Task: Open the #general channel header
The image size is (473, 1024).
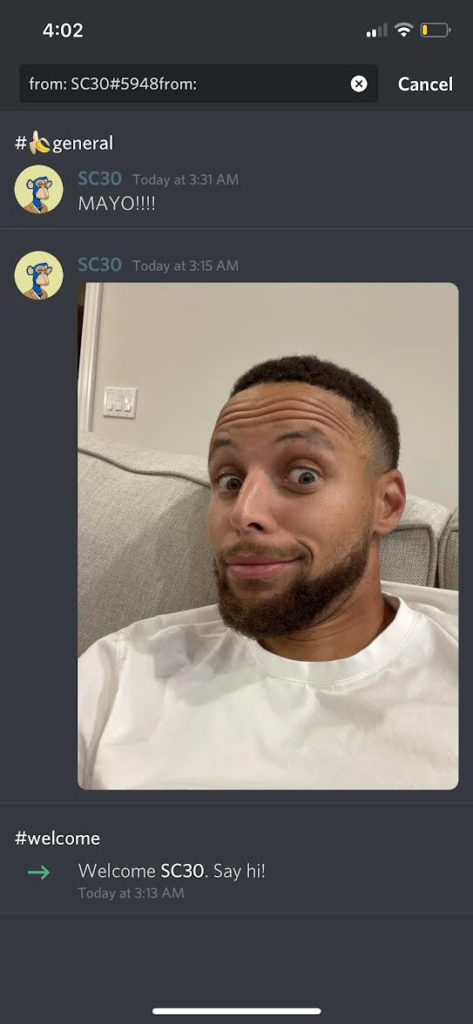Action: coord(64,143)
